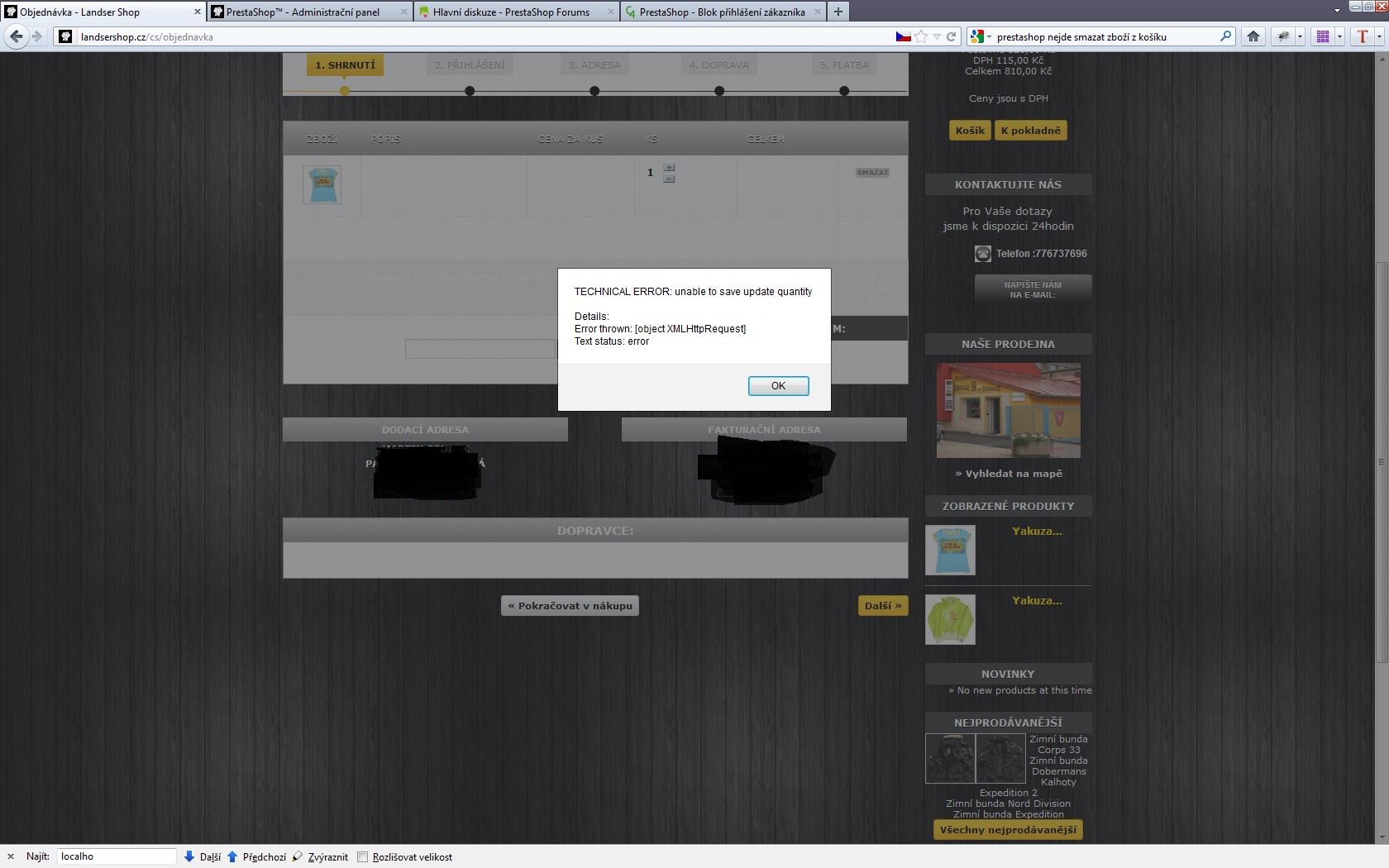This screenshot has width=1389, height=868.
Task: Open the Google search engine selector
Action: (x=981, y=36)
